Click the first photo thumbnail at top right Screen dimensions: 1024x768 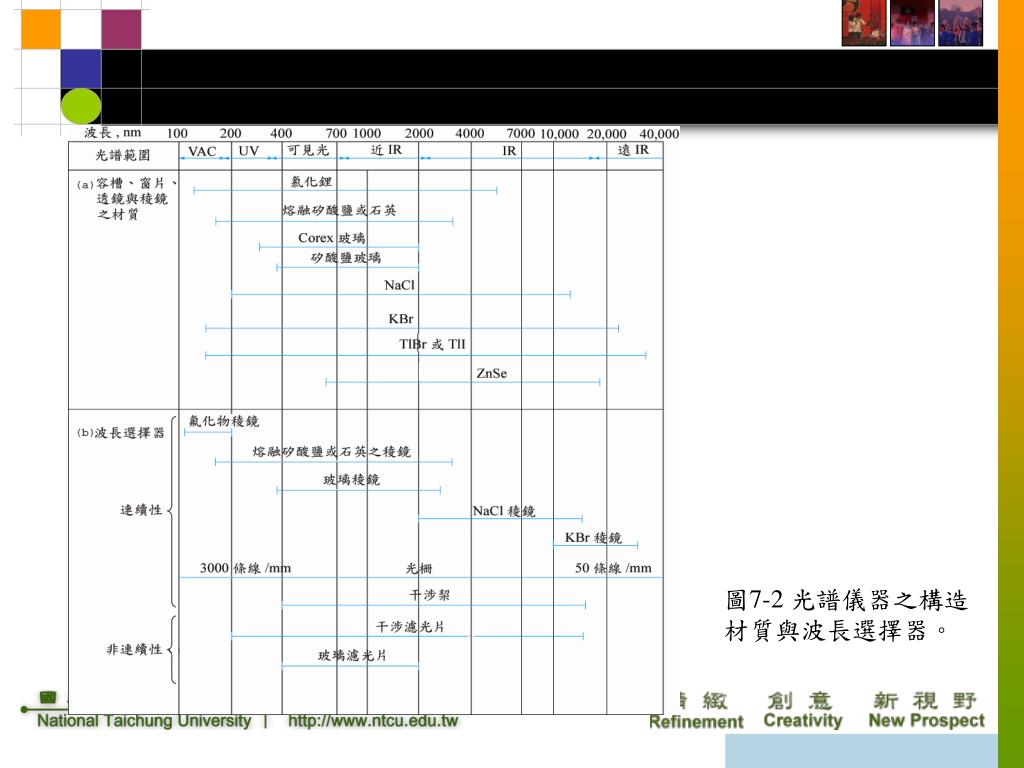864,23
